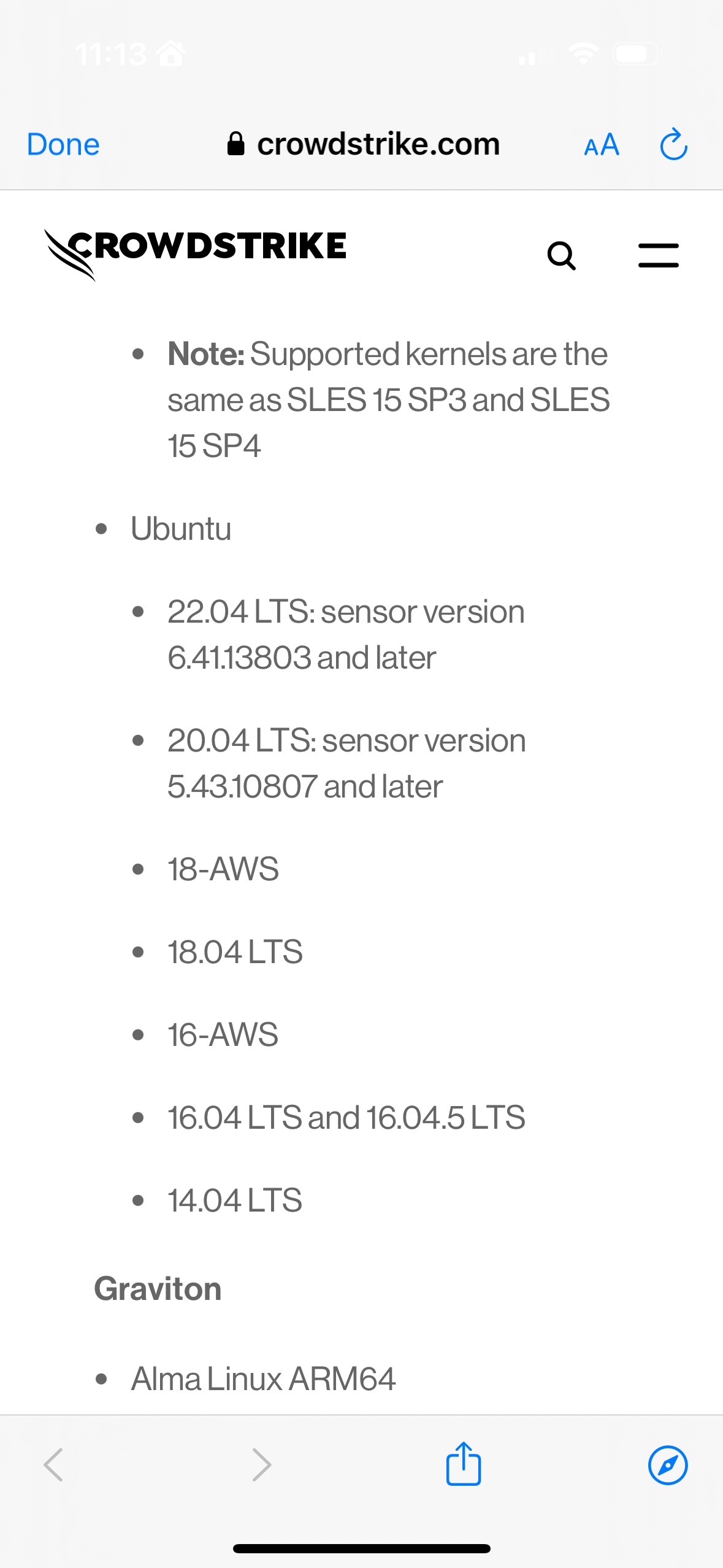The width and height of the screenshot is (723, 1568).
Task: Tap the share icon in bottom bar
Action: coord(464,1464)
